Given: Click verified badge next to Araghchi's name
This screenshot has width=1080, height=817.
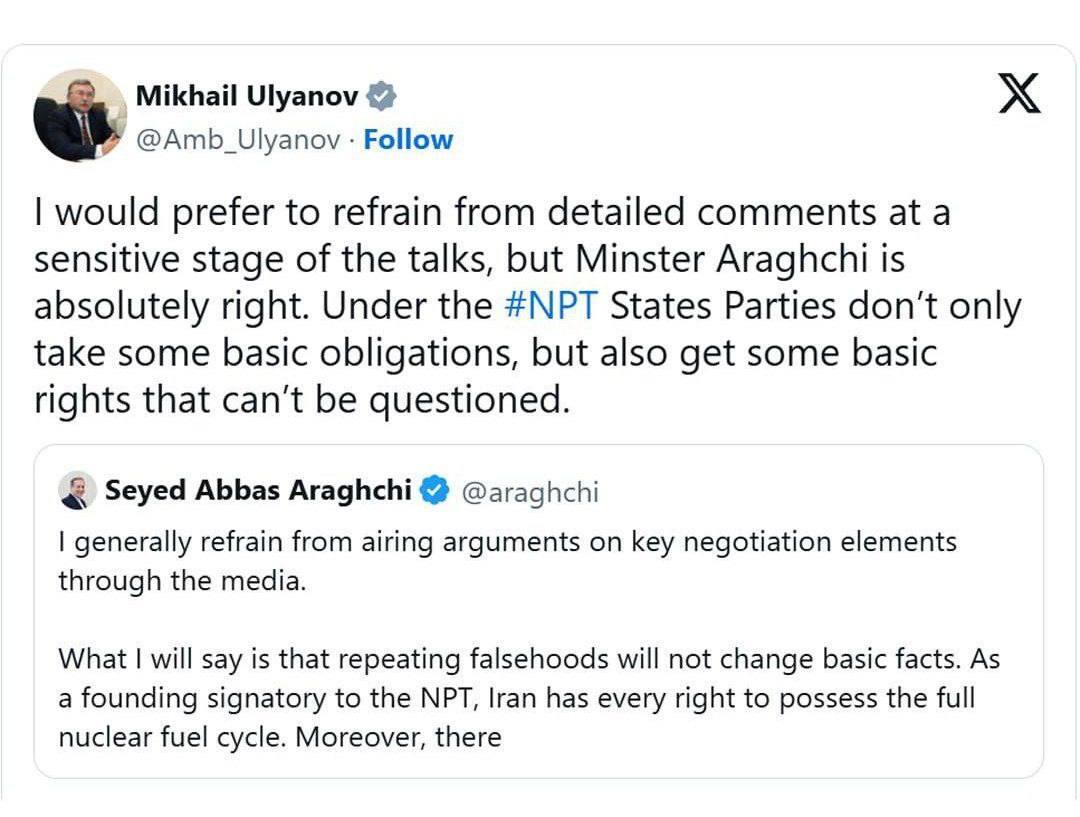Looking at the screenshot, I should point(433,491).
